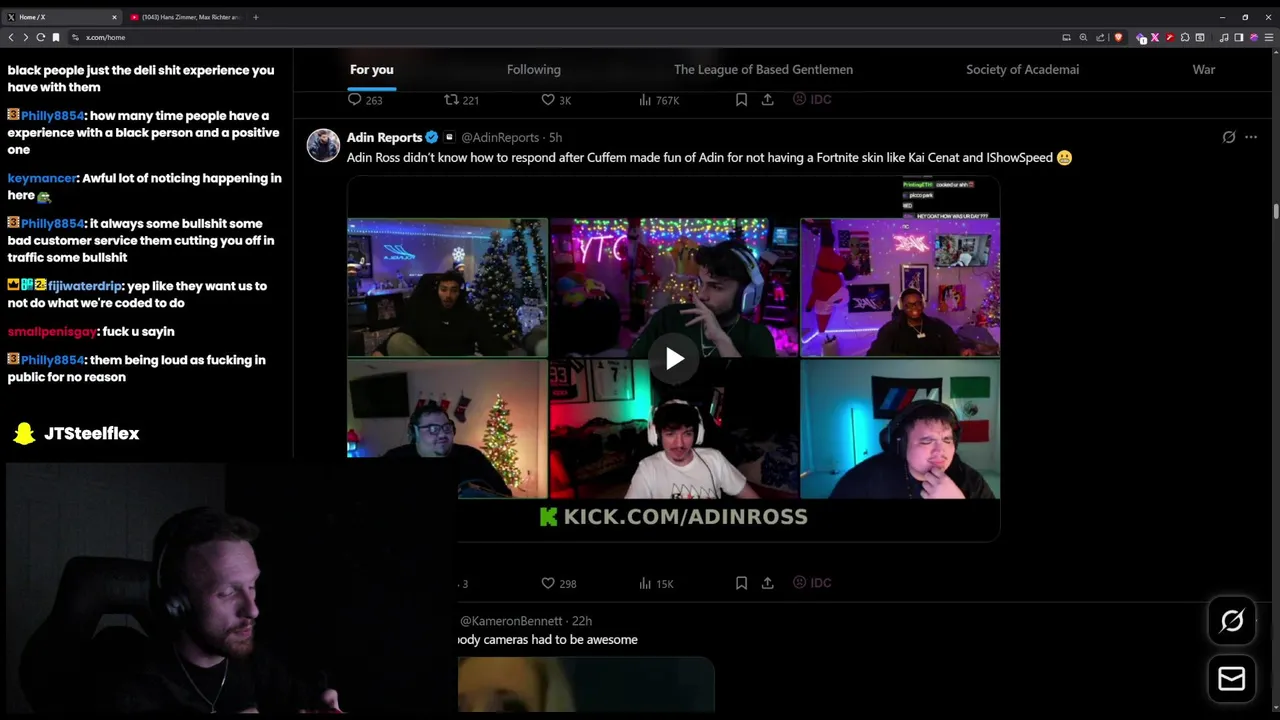This screenshot has height=720, width=1280.
Task: Open Grok icon on Adin Reports post
Action: click(x=1229, y=137)
